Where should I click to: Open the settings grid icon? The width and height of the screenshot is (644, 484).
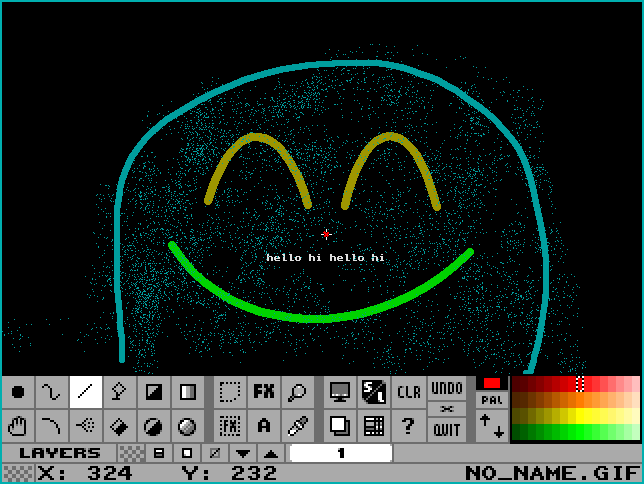pos(374,426)
